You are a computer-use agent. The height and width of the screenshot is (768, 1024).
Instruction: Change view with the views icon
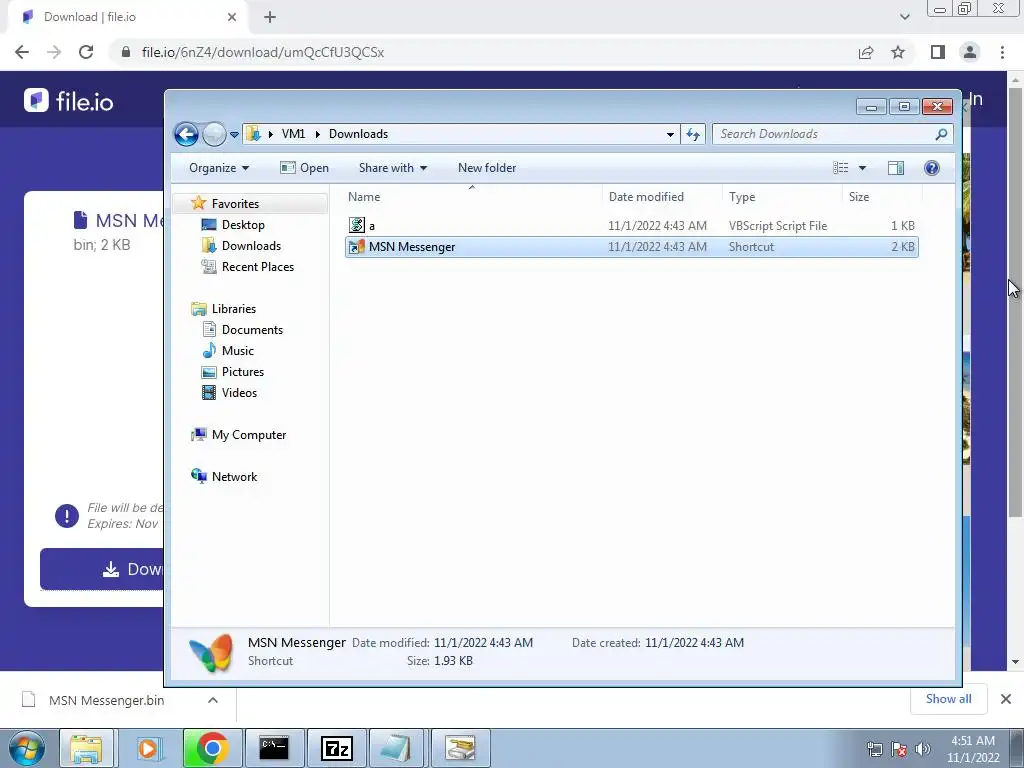coord(840,168)
